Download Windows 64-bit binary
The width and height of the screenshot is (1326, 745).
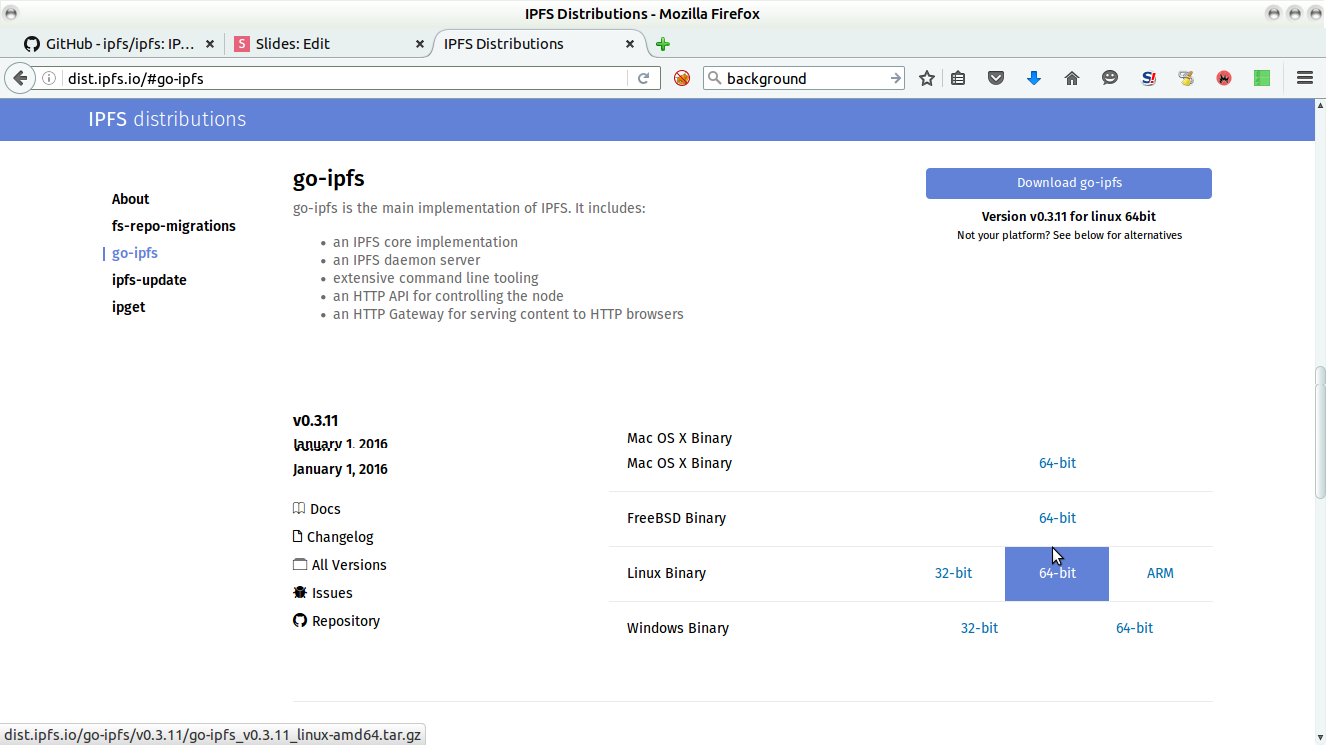(x=1134, y=628)
